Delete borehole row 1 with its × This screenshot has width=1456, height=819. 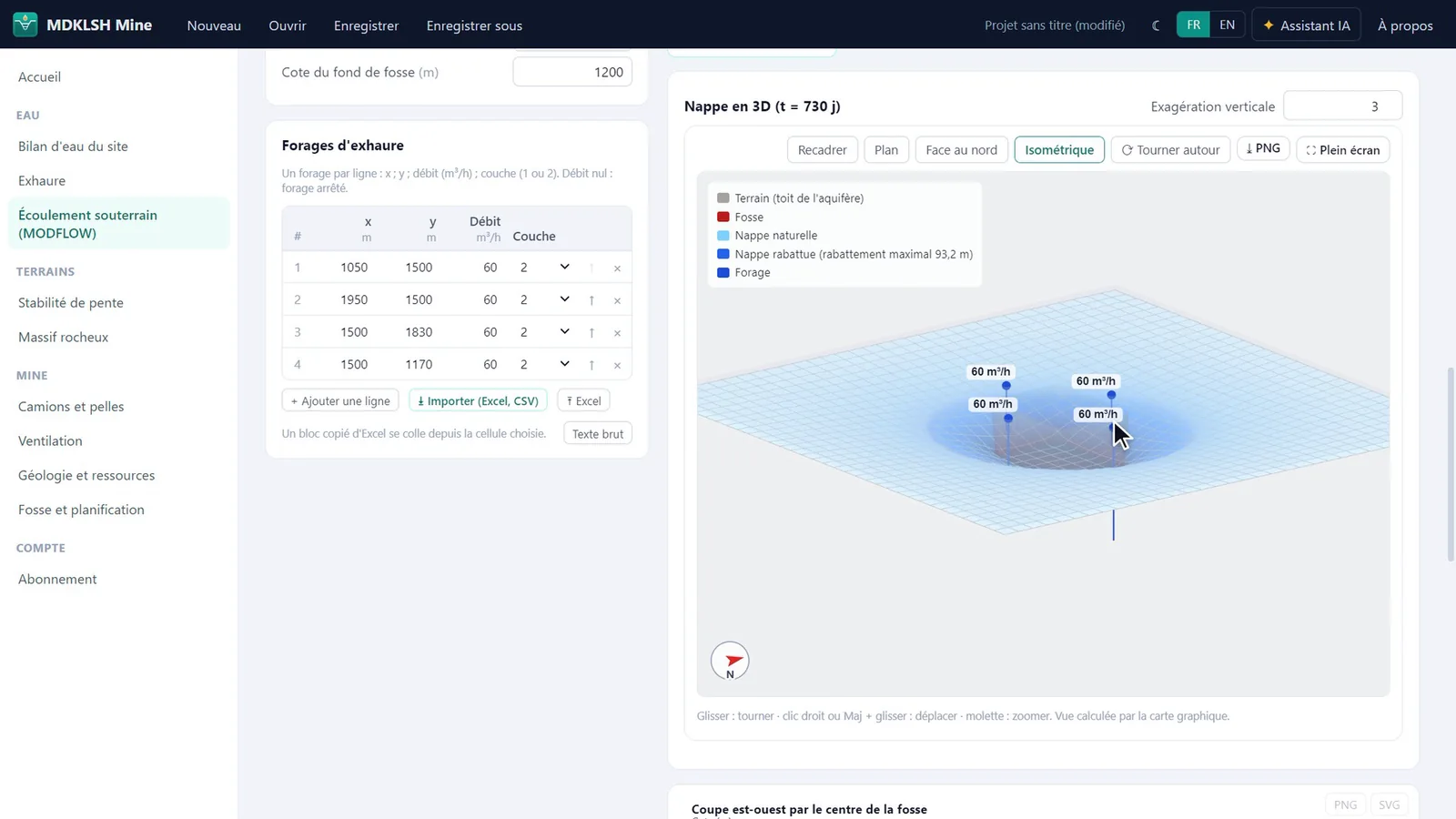tap(617, 268)
